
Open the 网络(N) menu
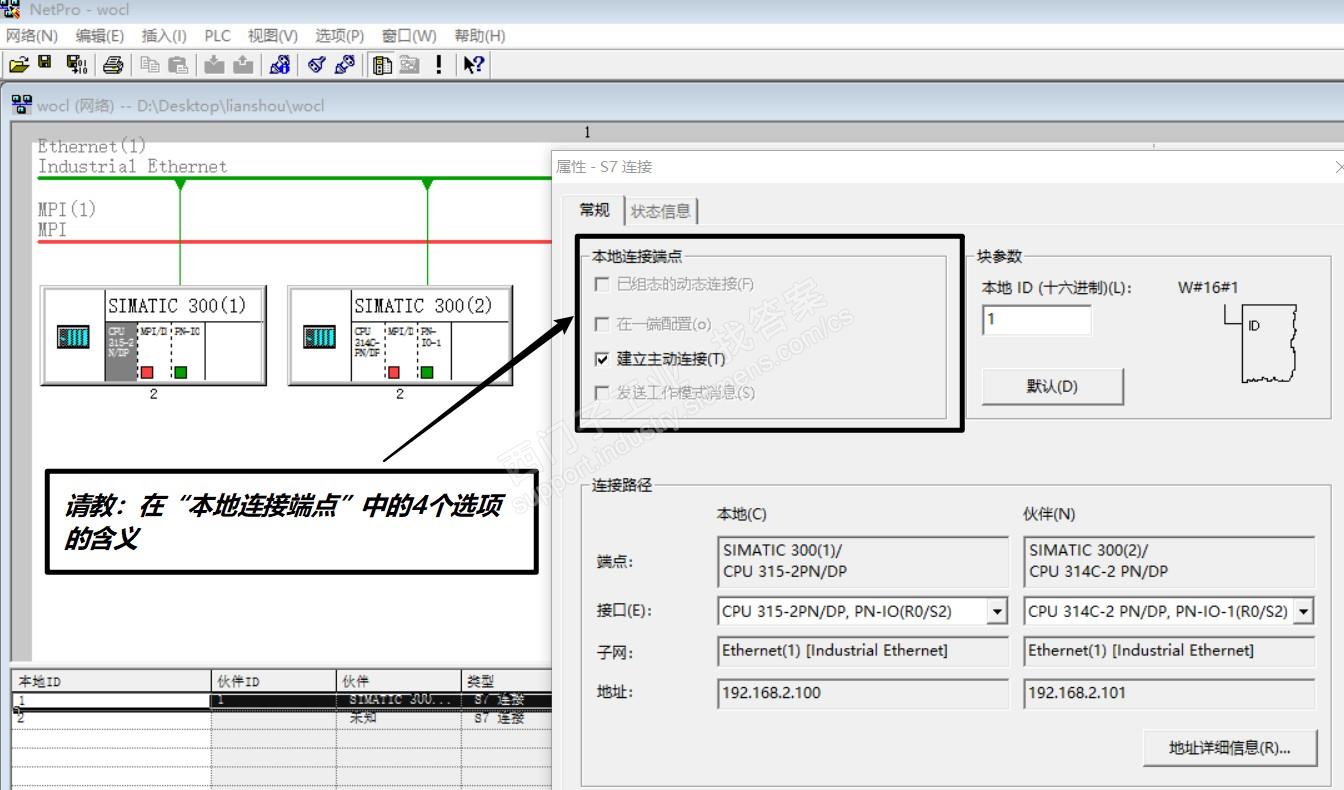pos(32,36)
